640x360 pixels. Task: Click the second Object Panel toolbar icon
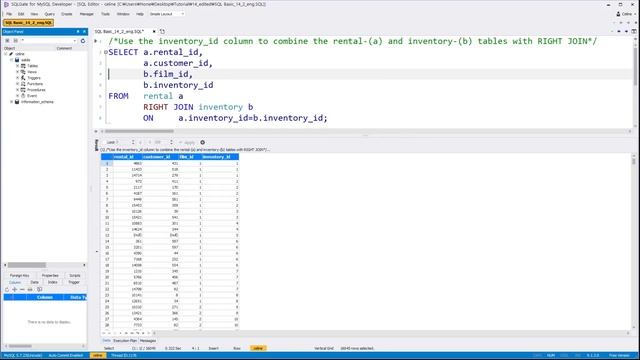click(16, 41)
